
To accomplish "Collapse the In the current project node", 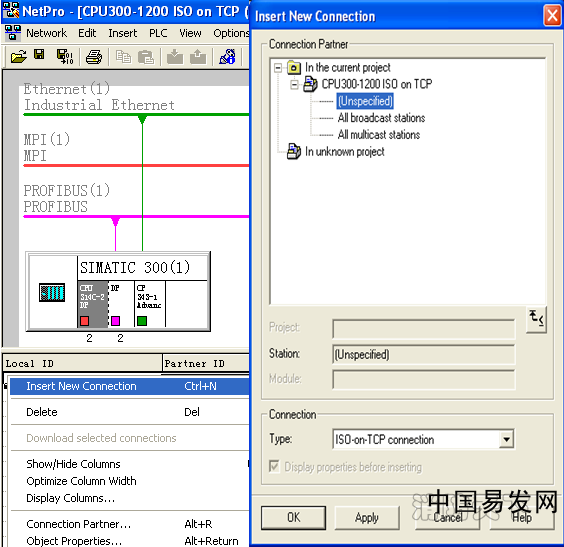I will tap(278, 68).
